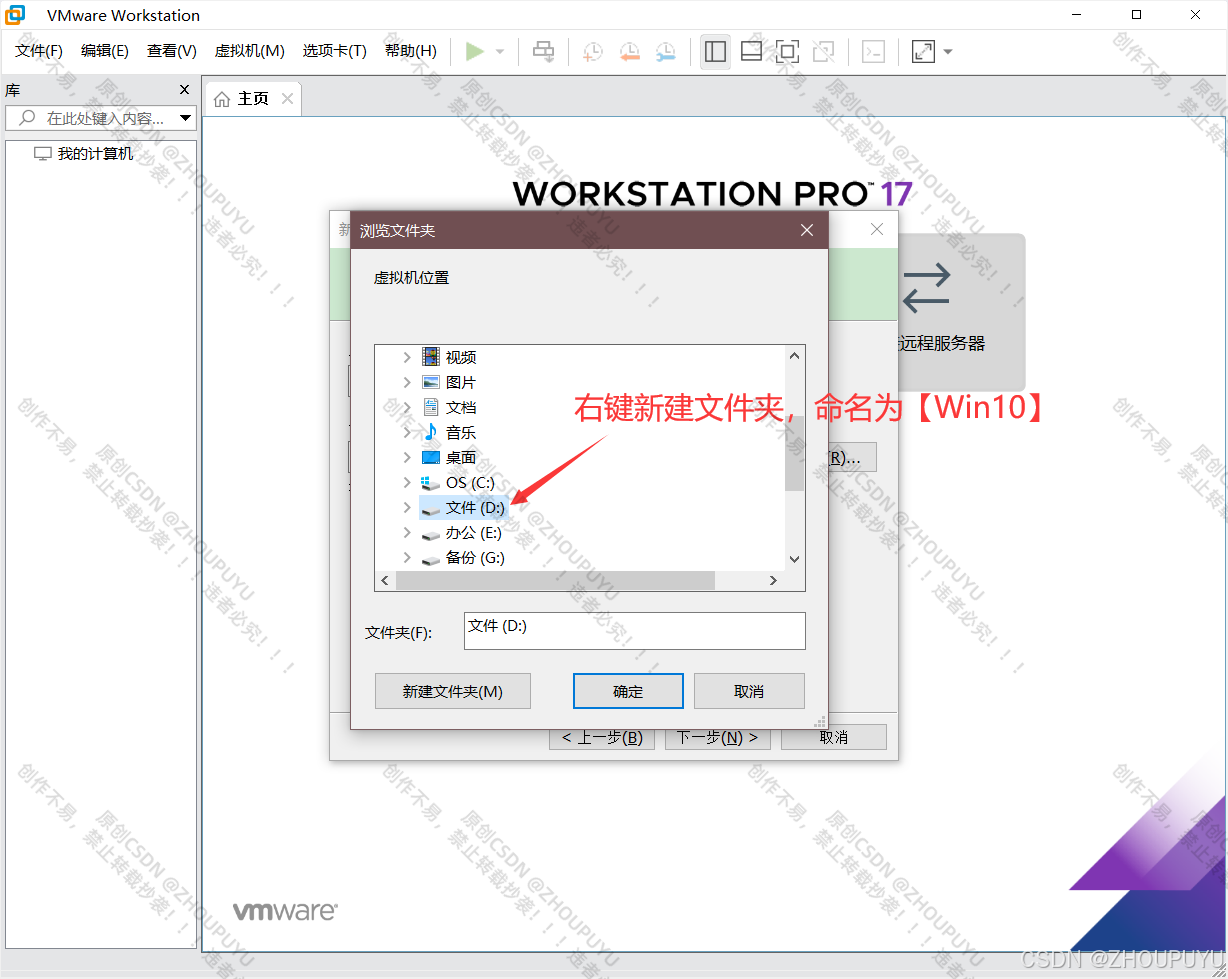Expand the 图片 folder node
This screenshot has width=1228, height=979.
(406, 382)
